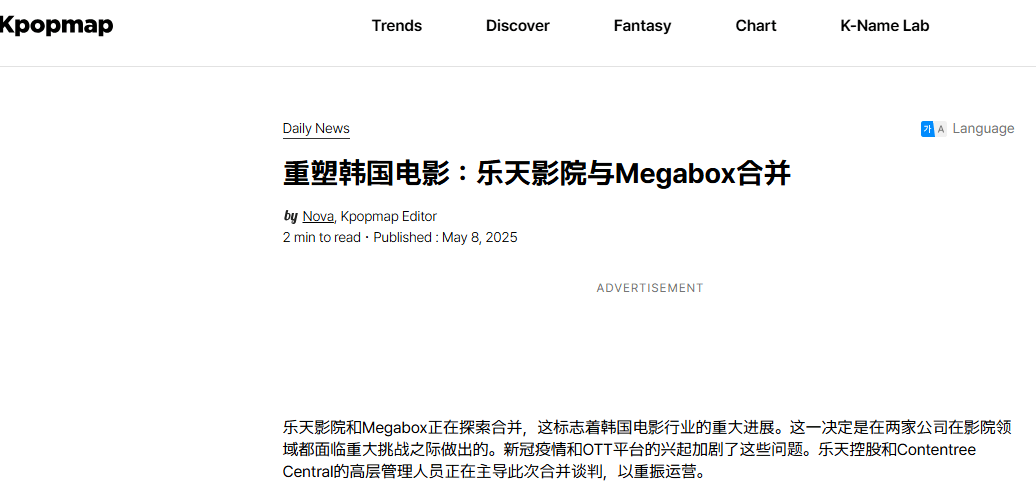Visit author Nova's profile link
This screenshot has width=1036, height=485.
318,216
